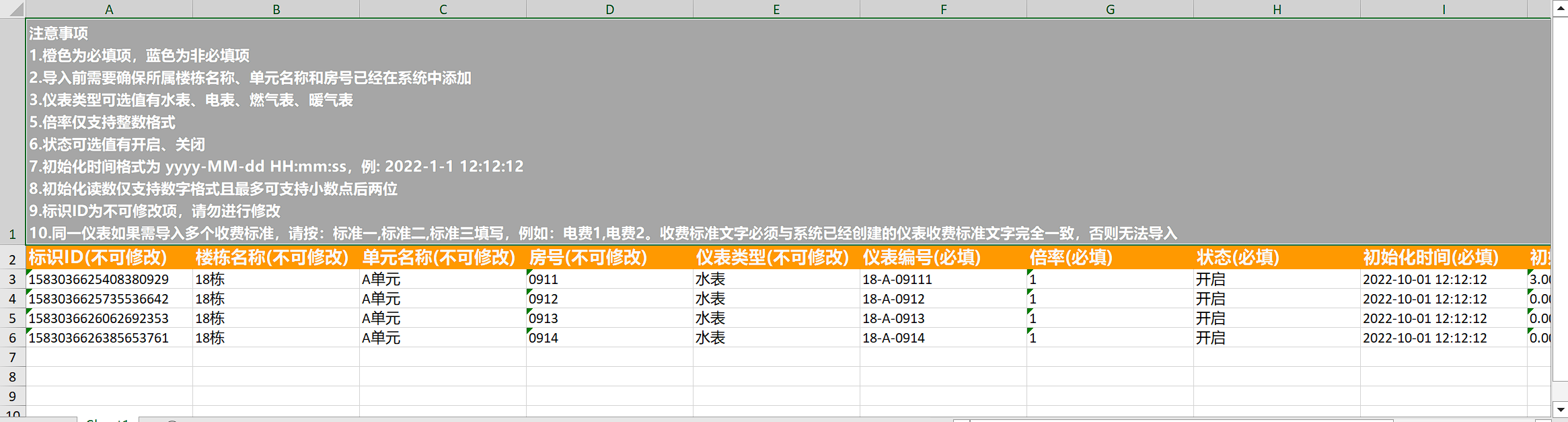This screenshot has width=1568, height=422.
Task: Select row 7 header
Action: tap(12, 357)
